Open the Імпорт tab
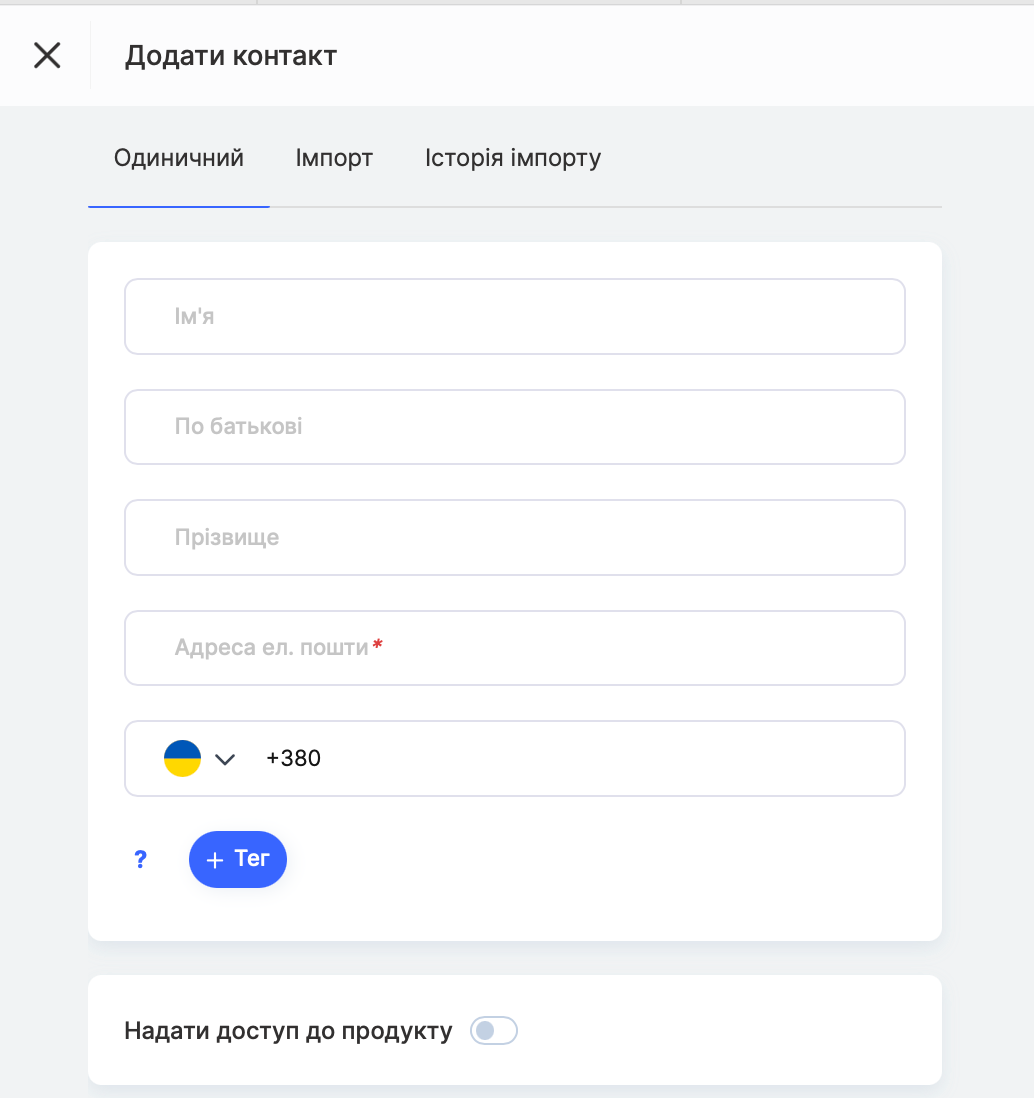 click(334, 158)
